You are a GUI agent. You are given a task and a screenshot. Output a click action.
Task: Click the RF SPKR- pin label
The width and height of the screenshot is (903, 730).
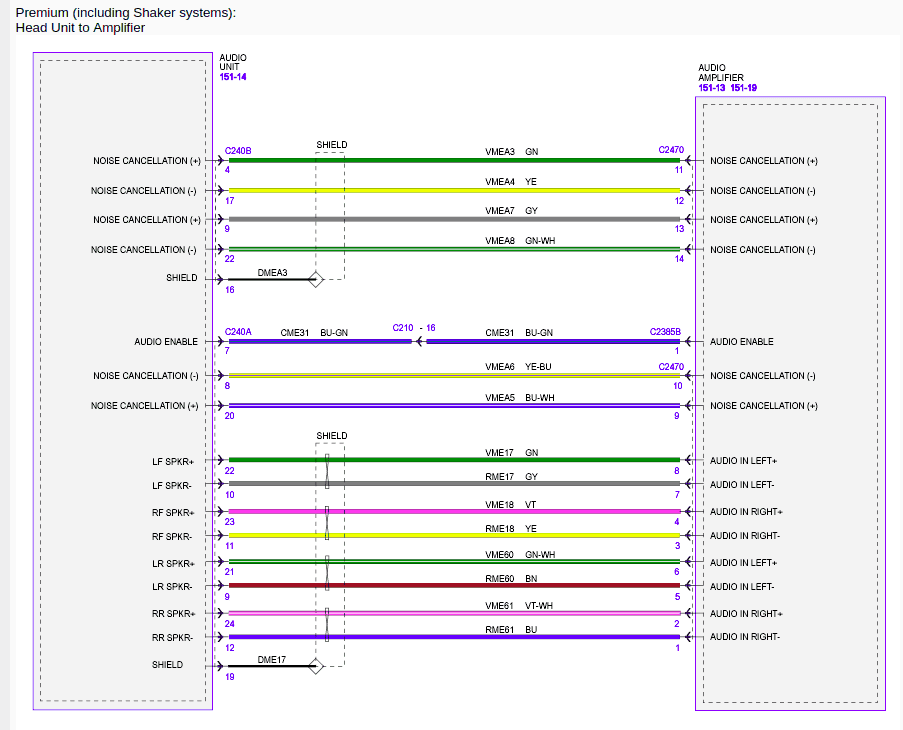click(172, 537)
